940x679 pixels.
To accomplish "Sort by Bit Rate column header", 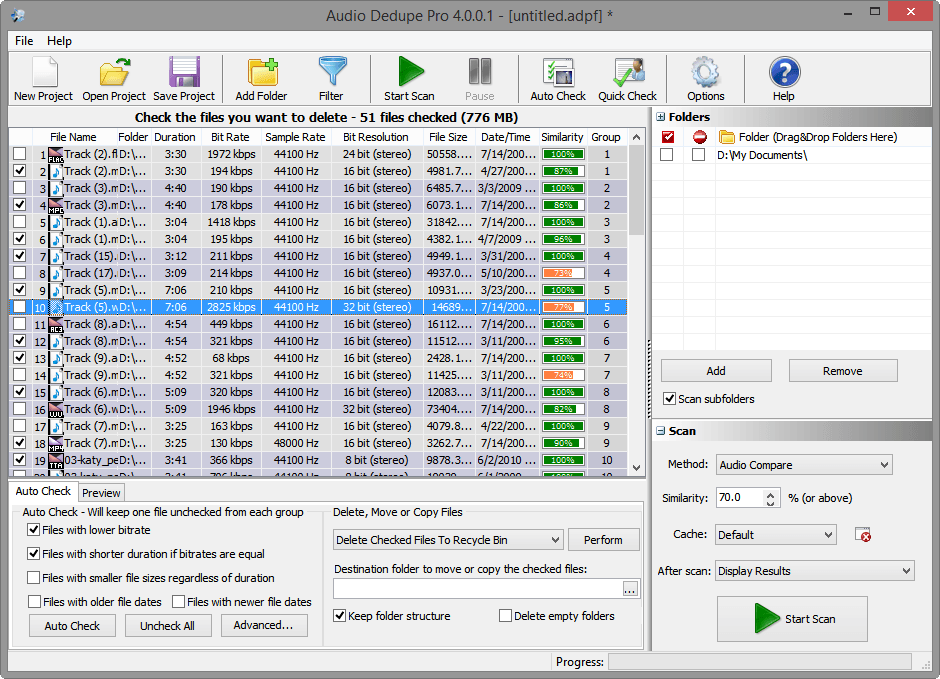I will (230, 137).
